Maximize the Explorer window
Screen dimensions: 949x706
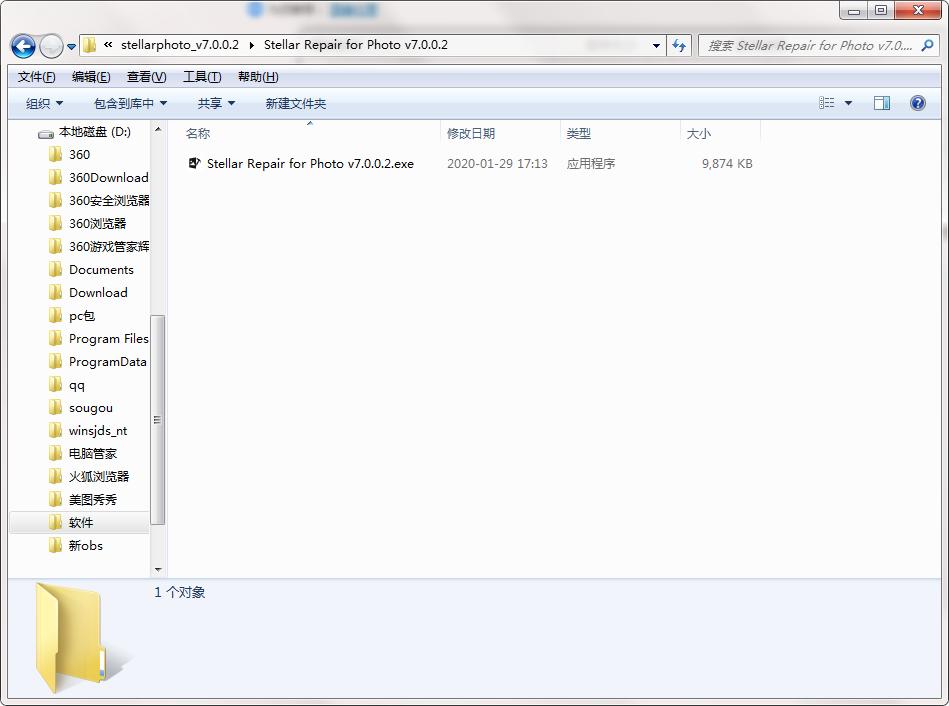881,10
